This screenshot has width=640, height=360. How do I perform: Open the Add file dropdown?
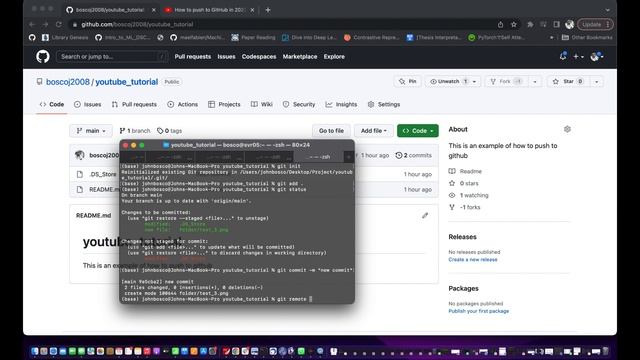pos(373,131)
